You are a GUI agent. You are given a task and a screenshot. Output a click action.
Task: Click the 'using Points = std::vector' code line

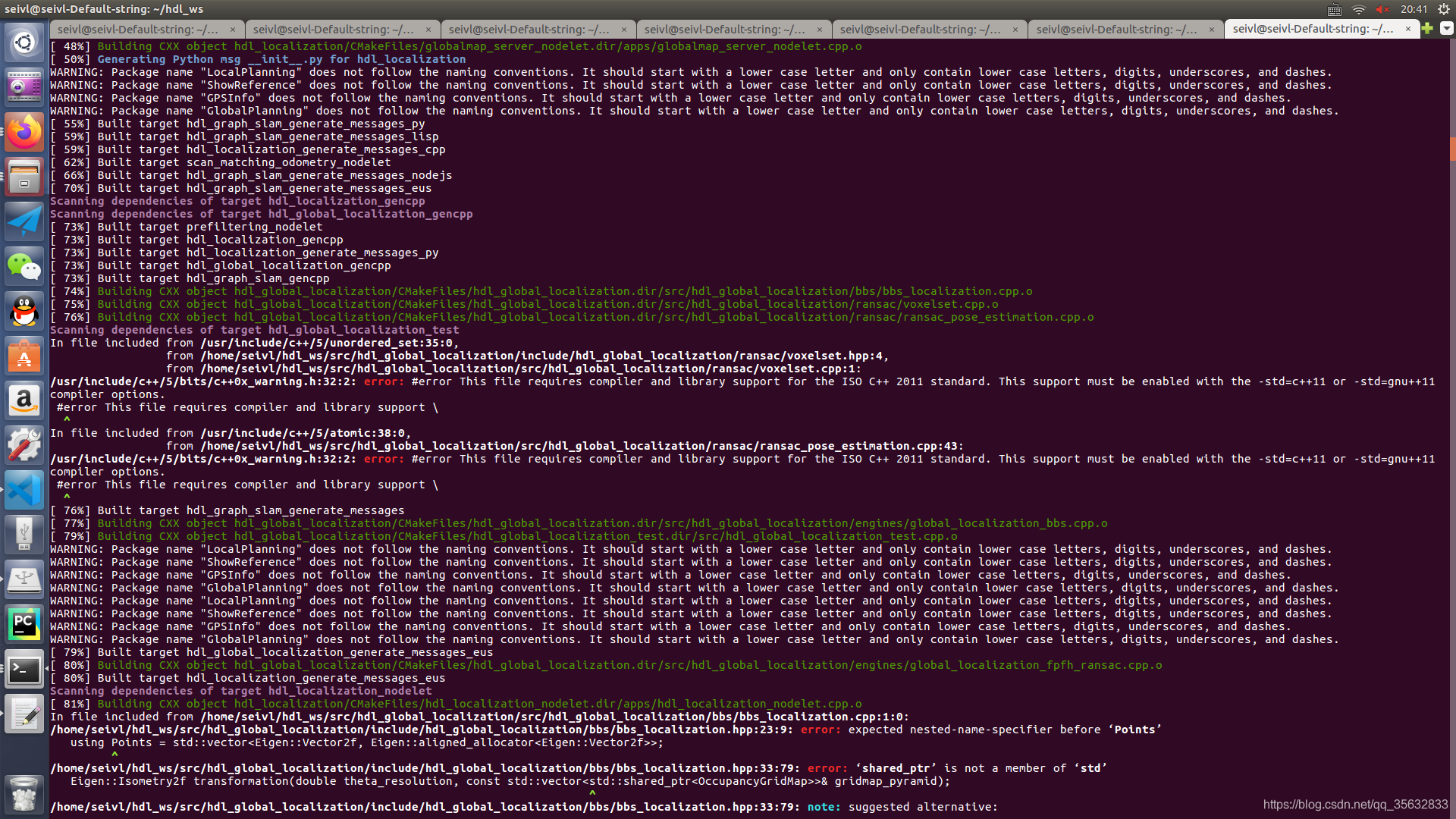click(367, 742)
